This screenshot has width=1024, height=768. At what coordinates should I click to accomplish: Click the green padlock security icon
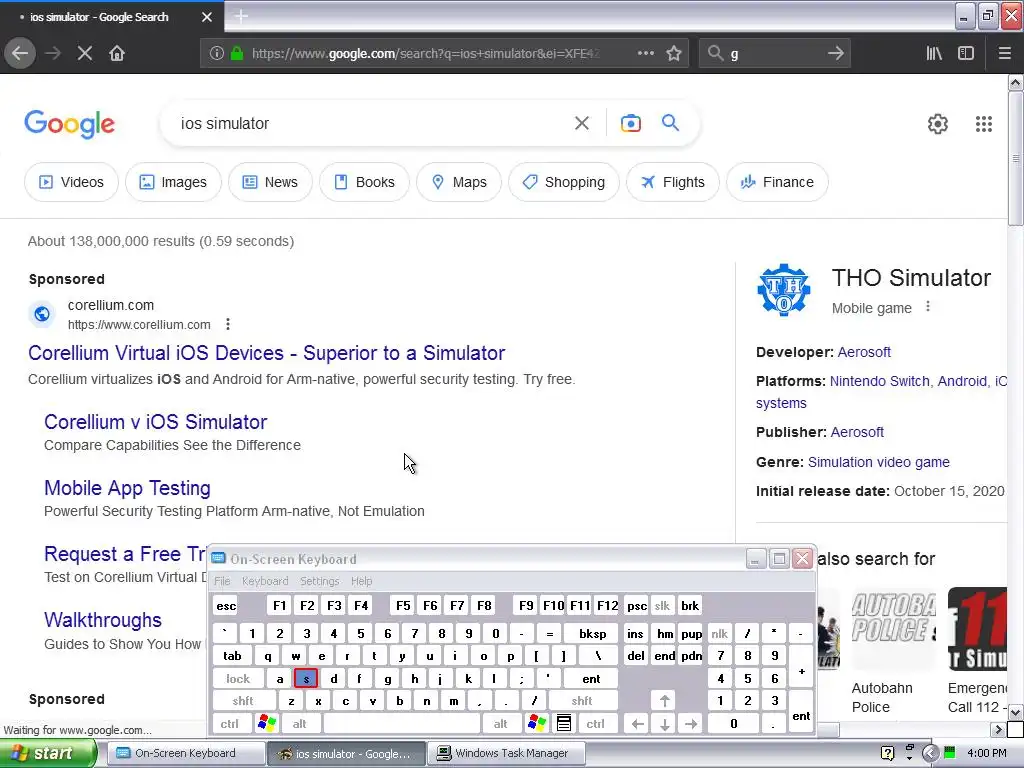click(237, 53)
